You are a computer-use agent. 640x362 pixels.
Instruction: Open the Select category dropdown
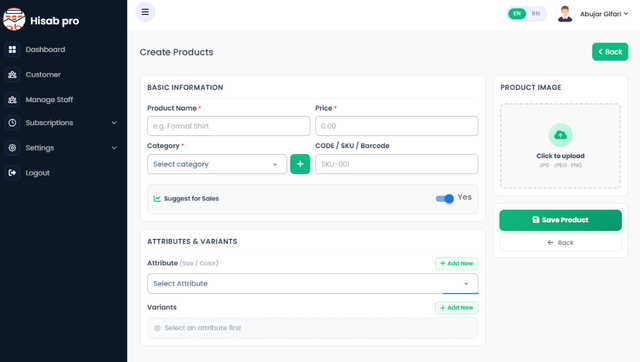tap(217, 164)
